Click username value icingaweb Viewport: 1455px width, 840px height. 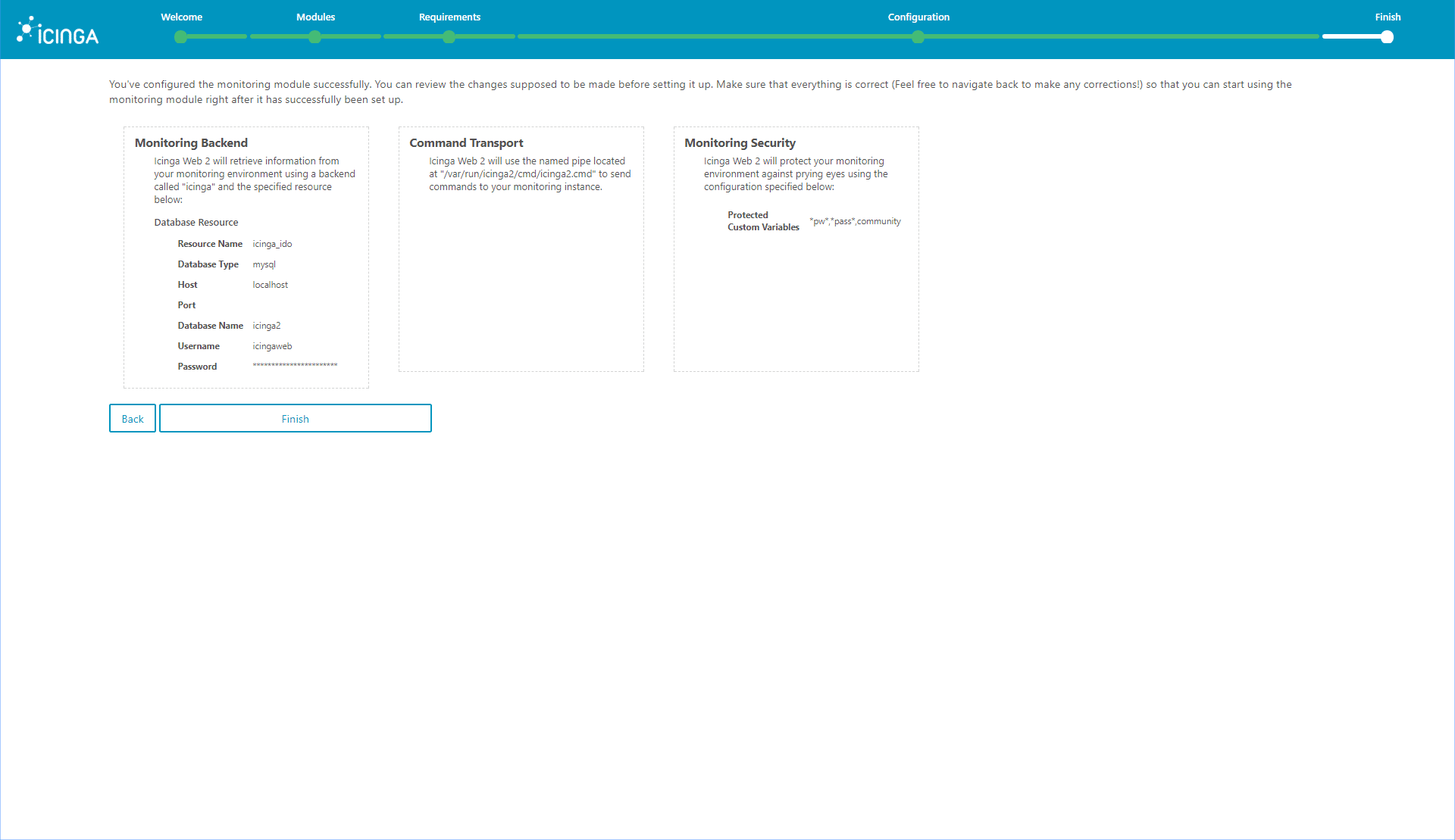(272, 346)
